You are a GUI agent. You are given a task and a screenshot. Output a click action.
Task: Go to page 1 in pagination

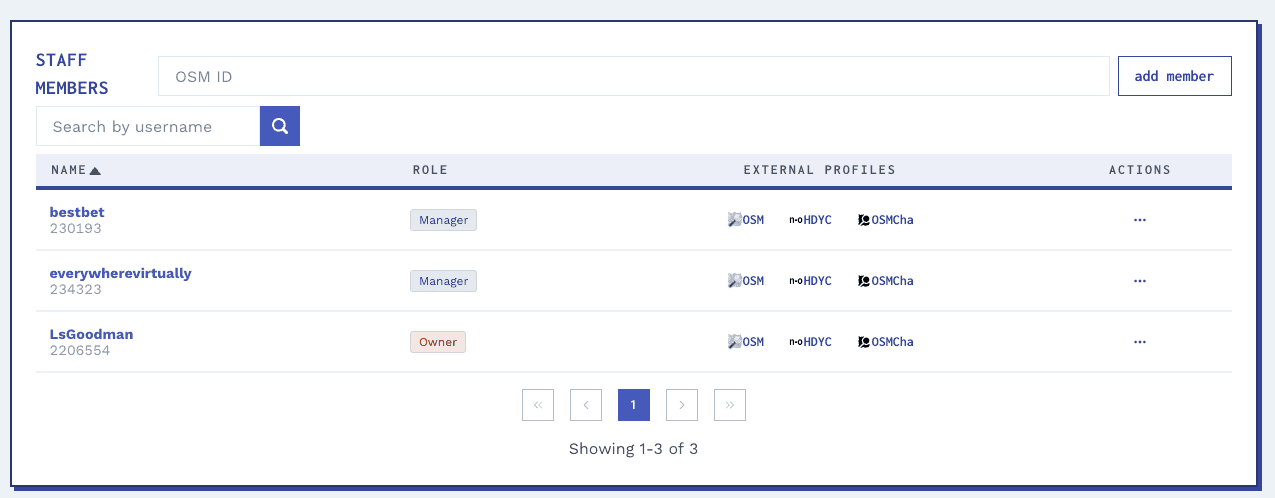tap(634, 405)
